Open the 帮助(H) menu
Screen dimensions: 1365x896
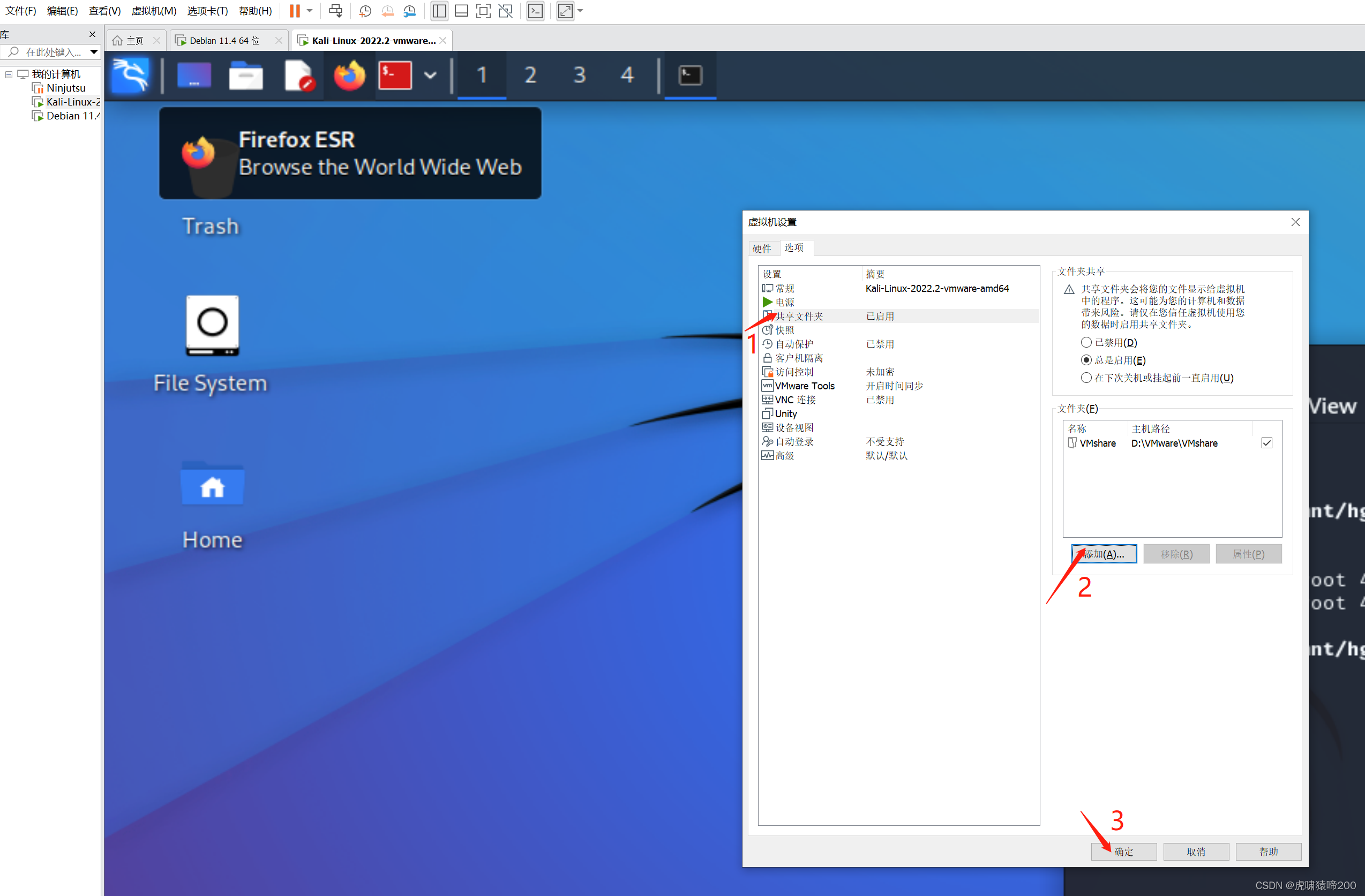click(255, 11)
